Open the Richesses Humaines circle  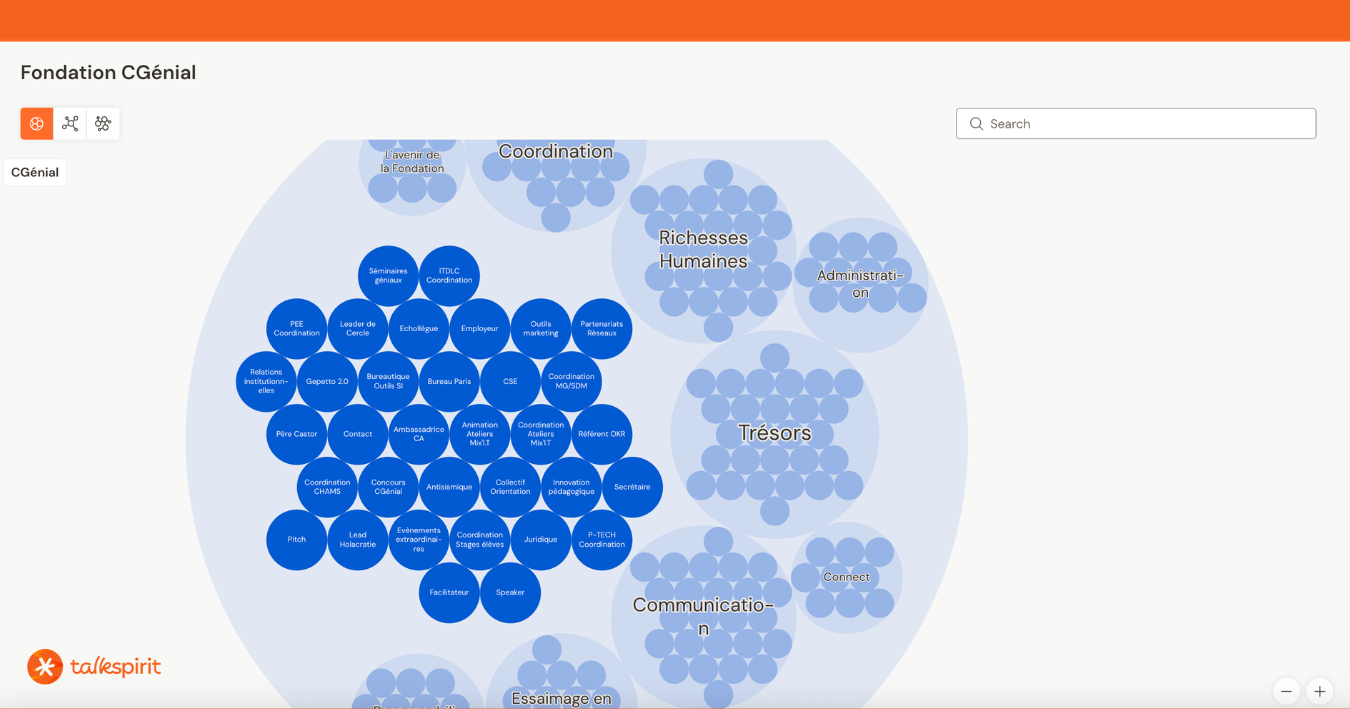(703, 250)
